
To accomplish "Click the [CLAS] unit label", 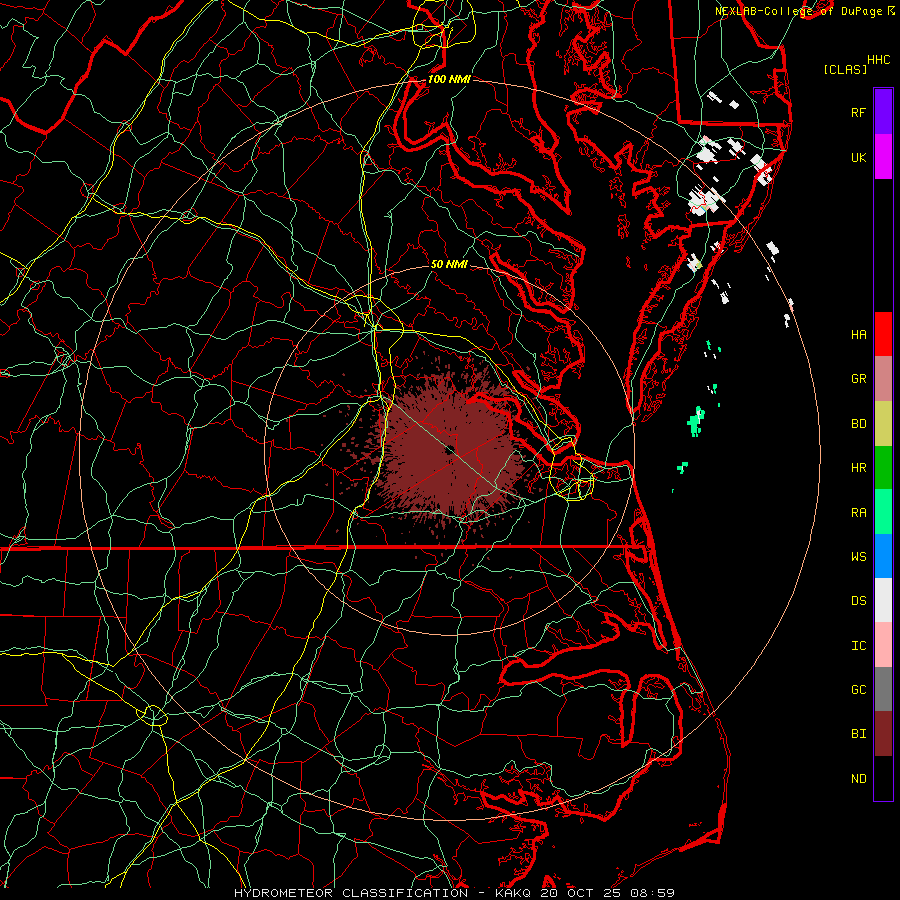I will (845, 69).
